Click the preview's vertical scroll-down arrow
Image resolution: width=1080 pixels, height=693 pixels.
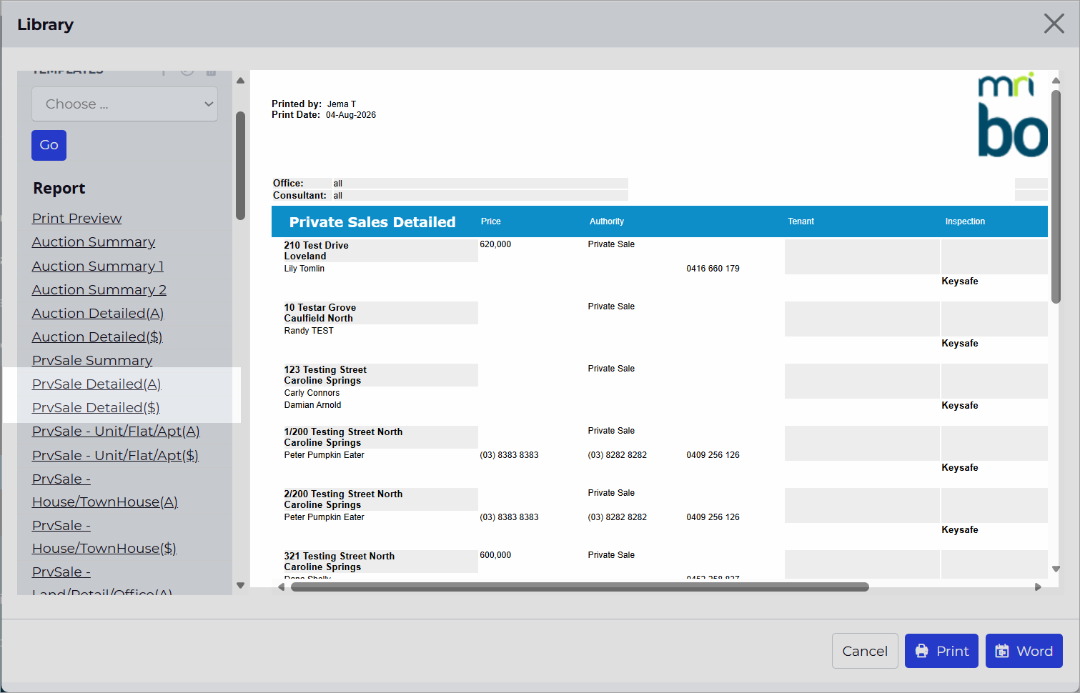[x=1056, y=569]
